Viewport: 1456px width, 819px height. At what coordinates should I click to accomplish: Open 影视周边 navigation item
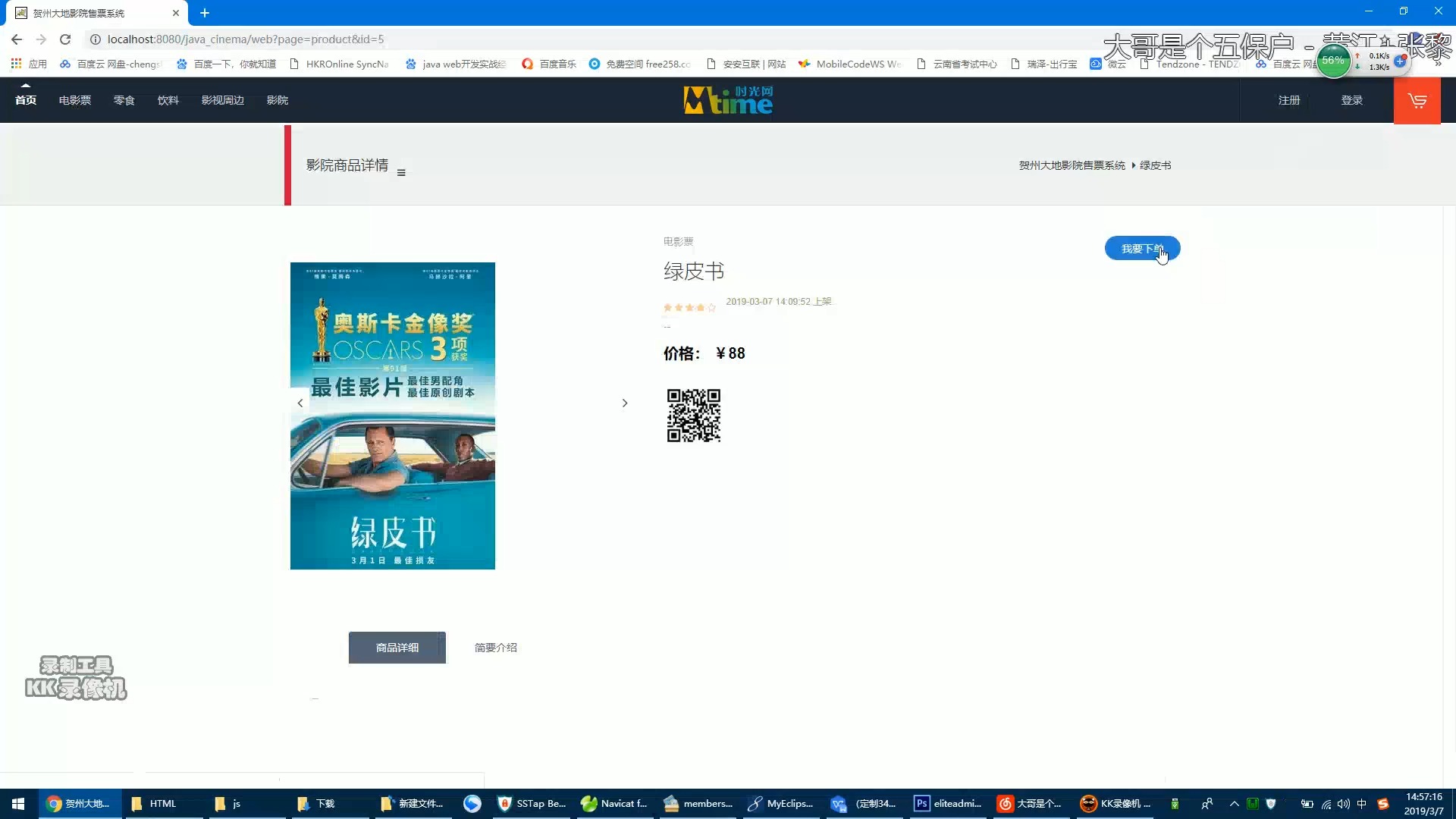tap(223, 100)
